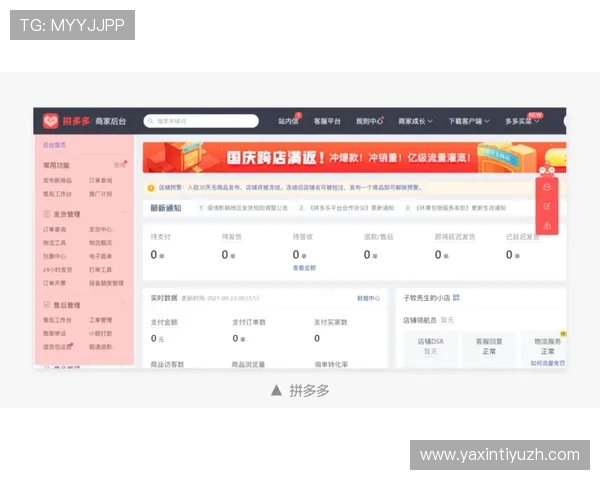Open 站内信 messages with red badge
Viewport: 600px width, 480px height.
[x=289, y=121]
